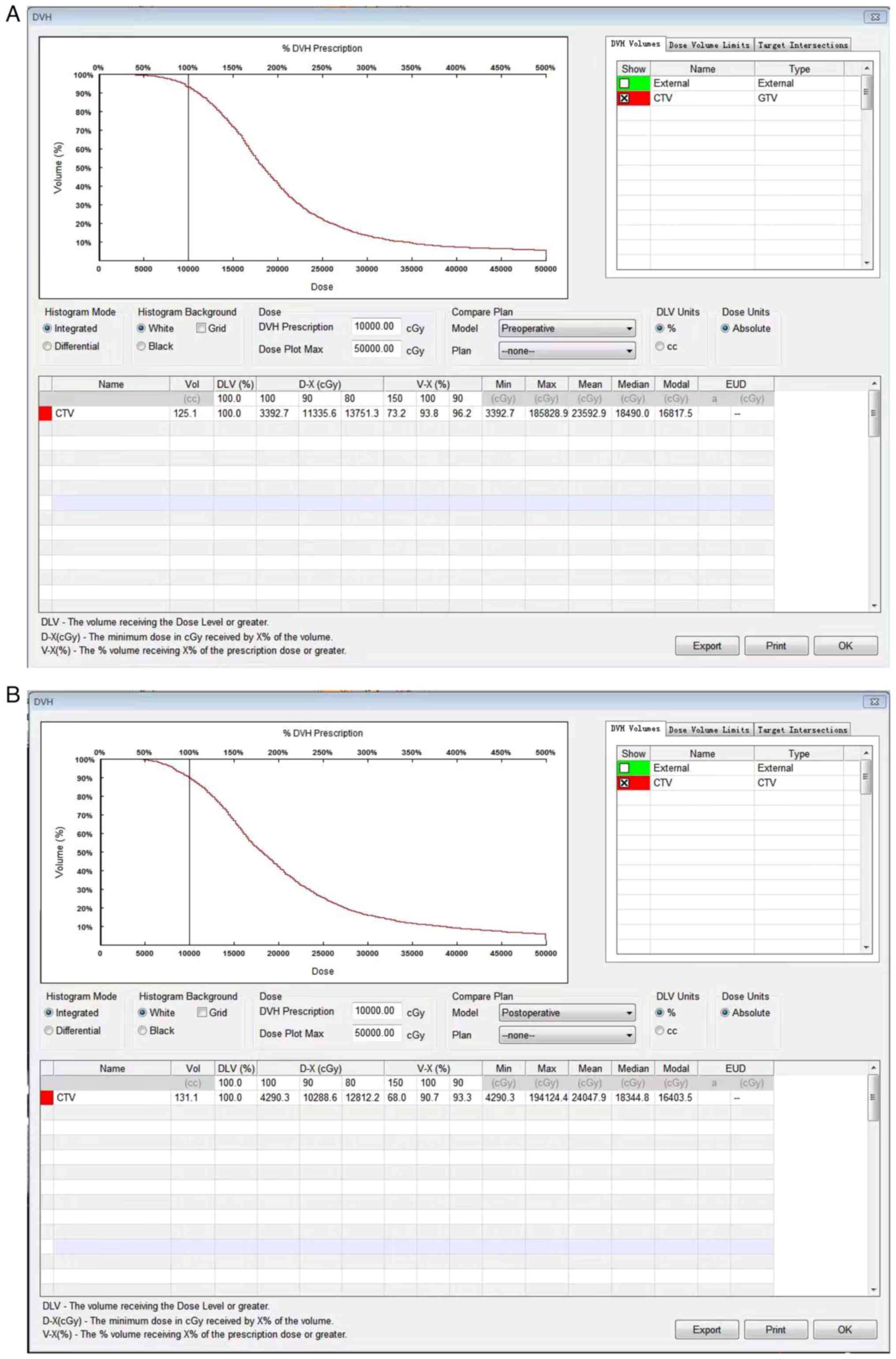This screenshot has height=1359, width=896.
Task: Open the Postoperative model dropdown
Action: 566,1013
